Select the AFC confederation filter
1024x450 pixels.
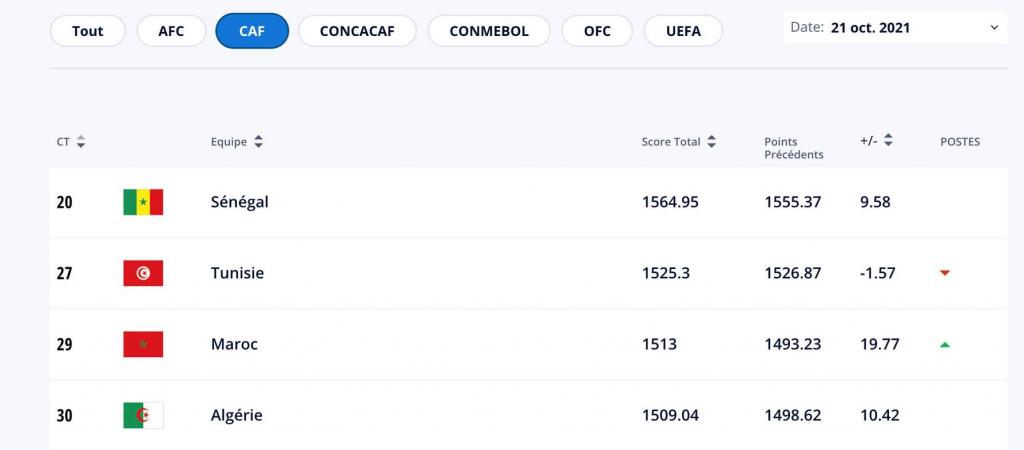coord(171,31)
